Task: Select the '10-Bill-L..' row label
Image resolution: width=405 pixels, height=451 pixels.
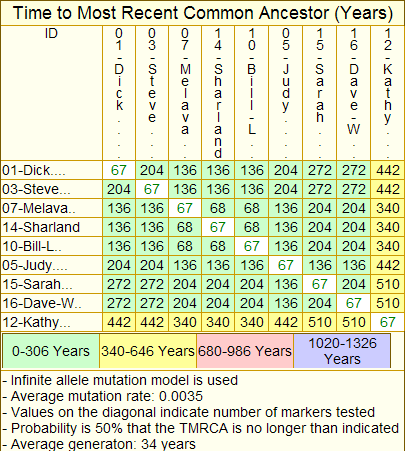Action: pos(51,246)
